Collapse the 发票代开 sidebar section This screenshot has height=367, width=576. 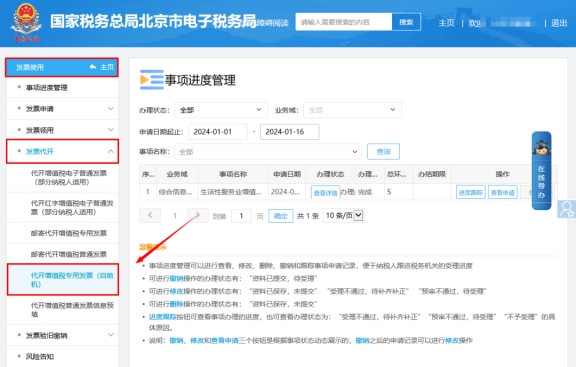[x=111, y=151]
